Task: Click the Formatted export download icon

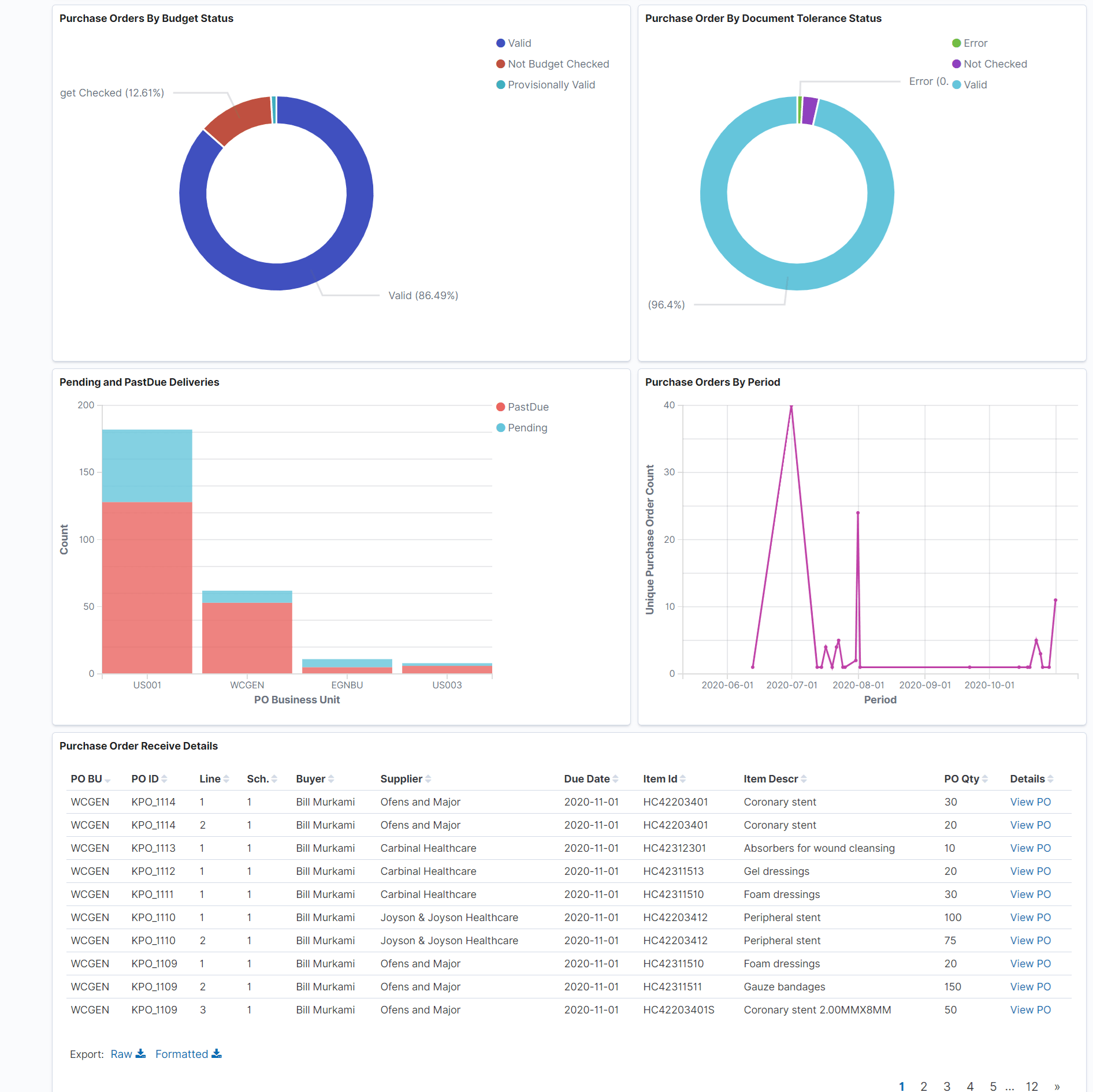Action: [217, 1054]
